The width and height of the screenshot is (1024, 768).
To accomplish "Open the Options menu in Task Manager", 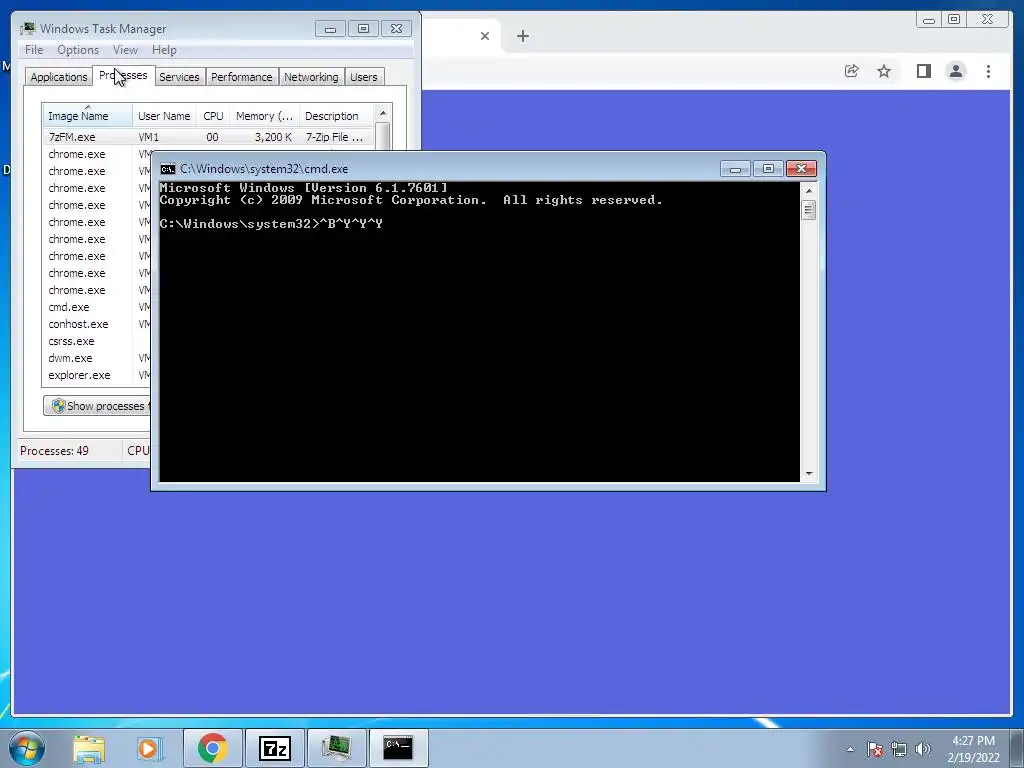I will pyautogui.click(x=78, y=50).
